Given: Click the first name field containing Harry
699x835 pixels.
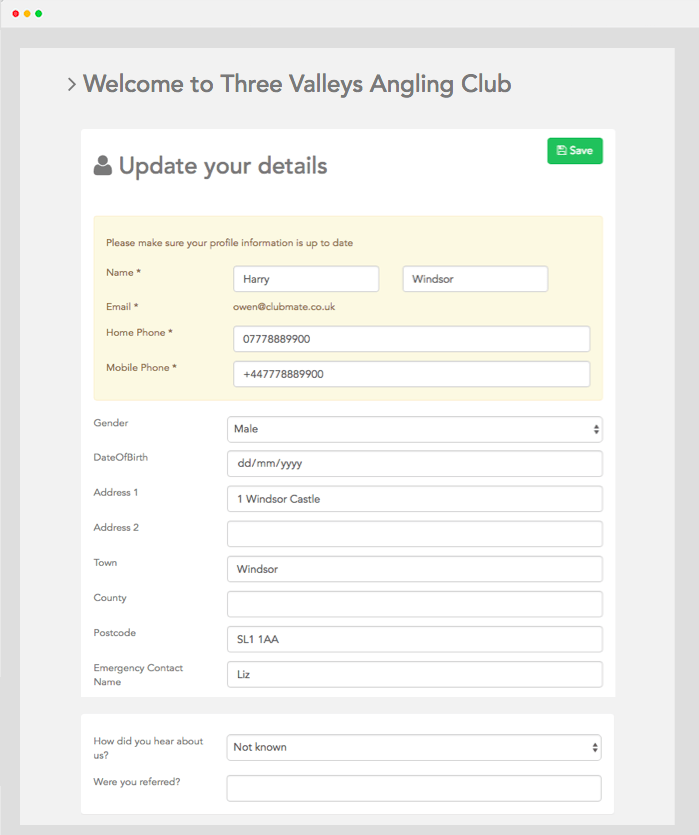Looking at the screenshot, I should tap(306, 279).
